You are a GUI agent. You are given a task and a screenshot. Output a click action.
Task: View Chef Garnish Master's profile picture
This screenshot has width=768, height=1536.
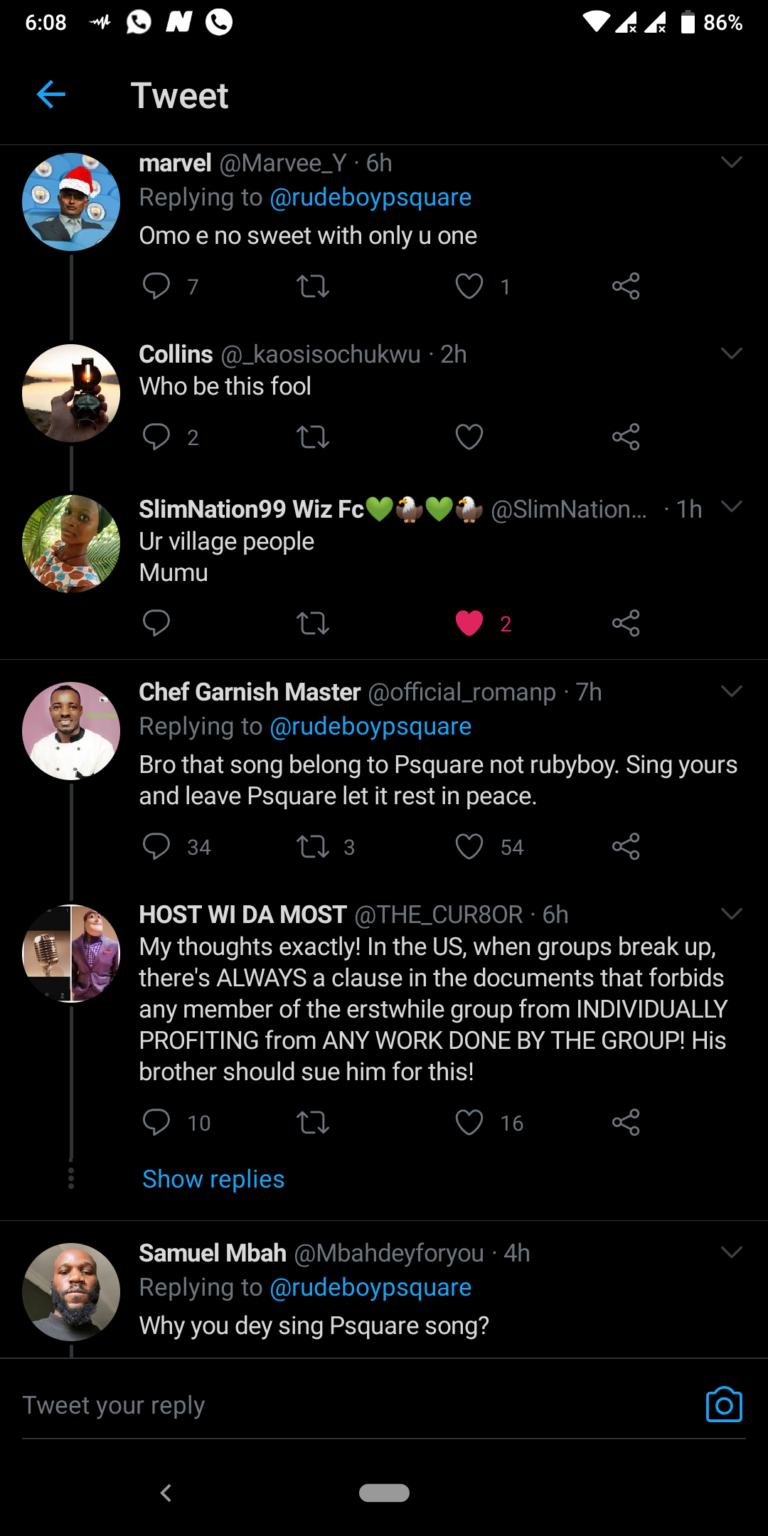tap(71, 731)
